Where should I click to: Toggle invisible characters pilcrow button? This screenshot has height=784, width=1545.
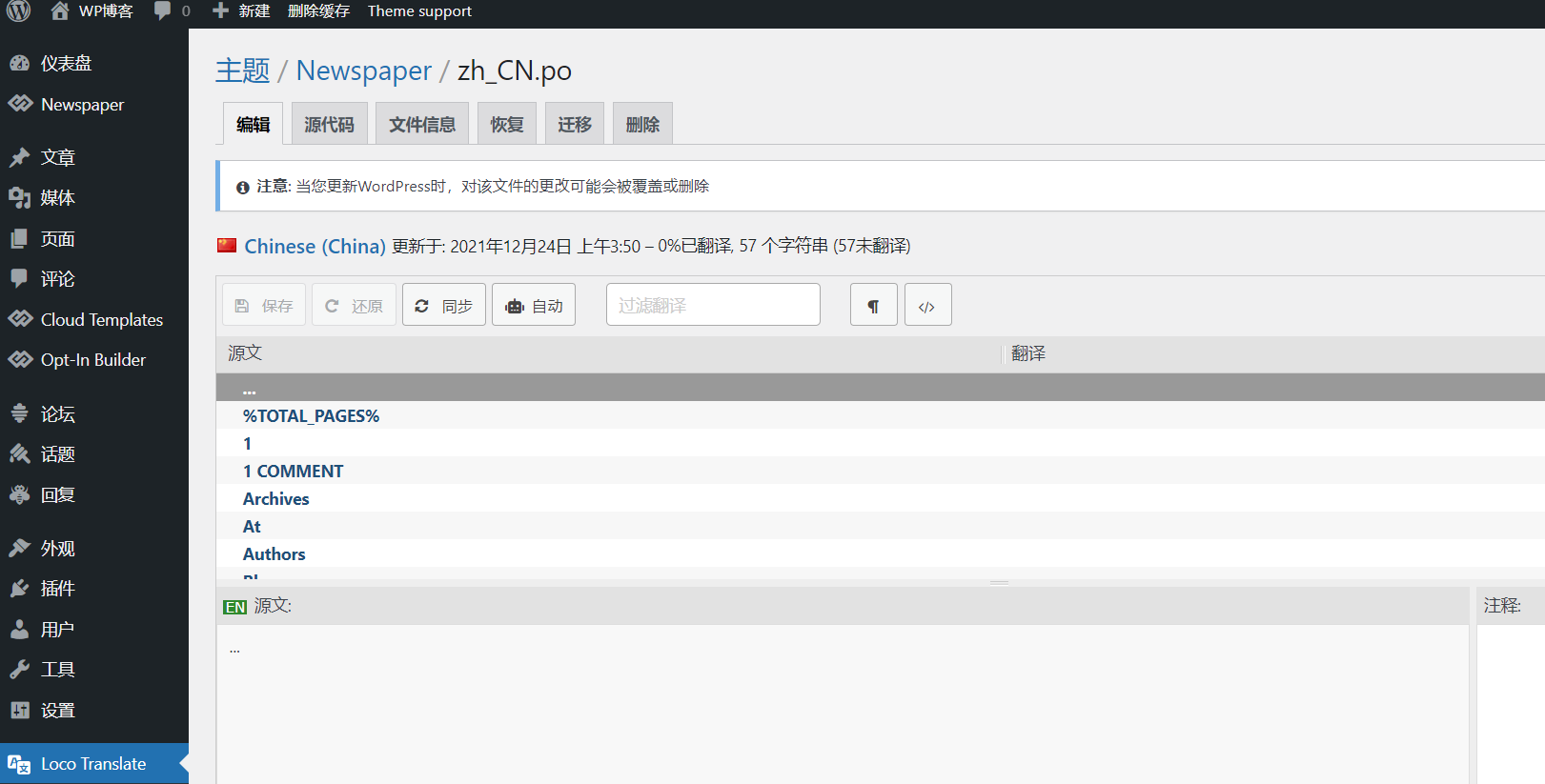pyautogui.click(x=873, y=305)
